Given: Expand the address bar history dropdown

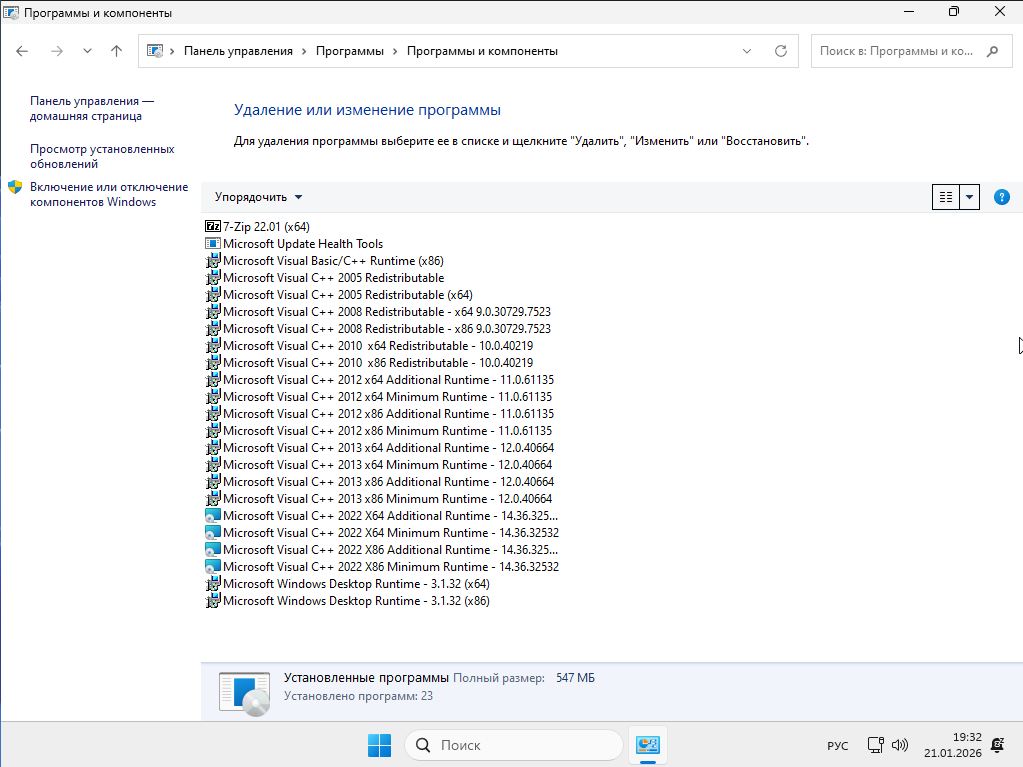Looking at the screenshot, I should pos(747,51).
